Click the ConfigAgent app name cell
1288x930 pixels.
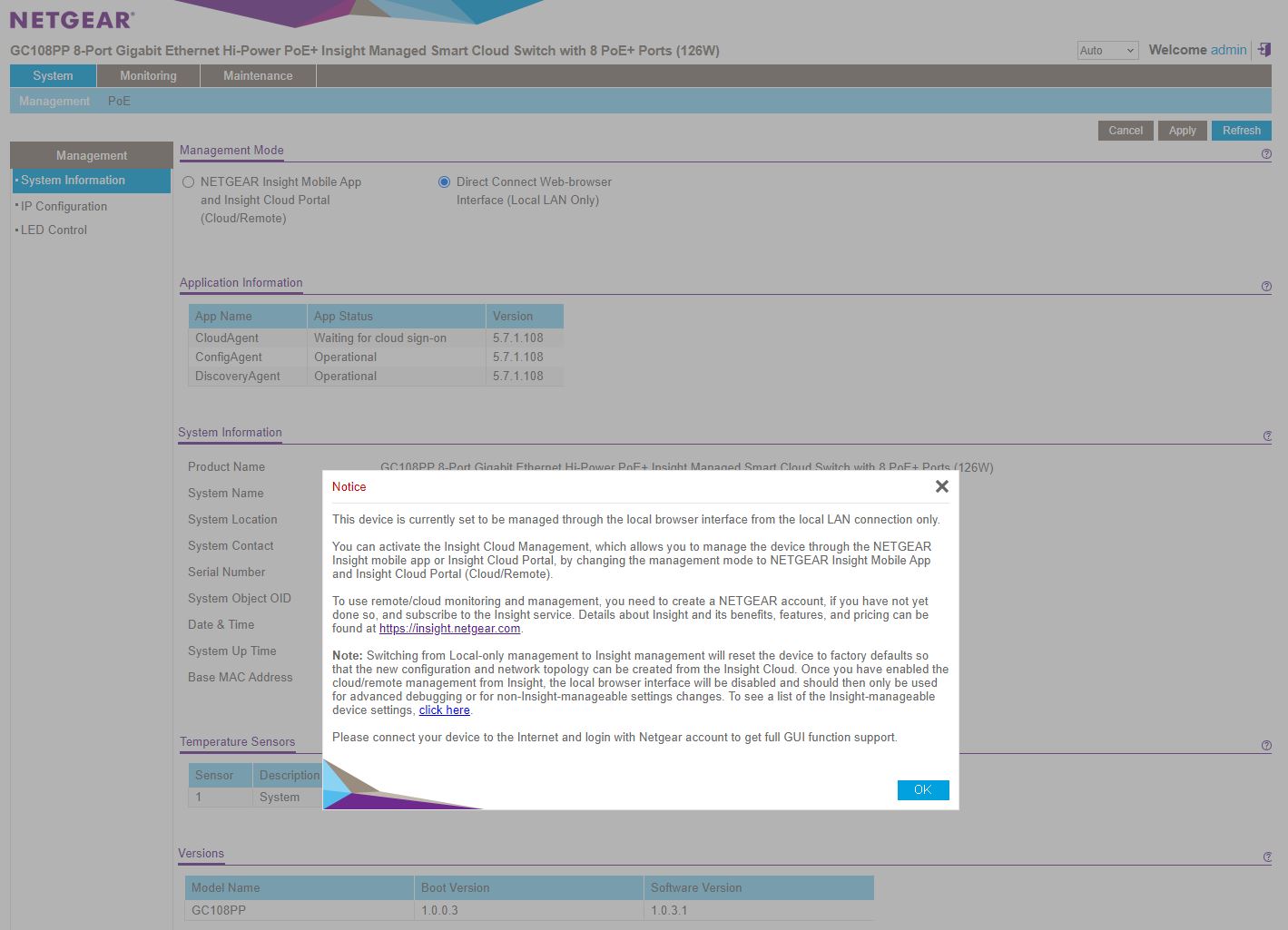tap(248, 357)
